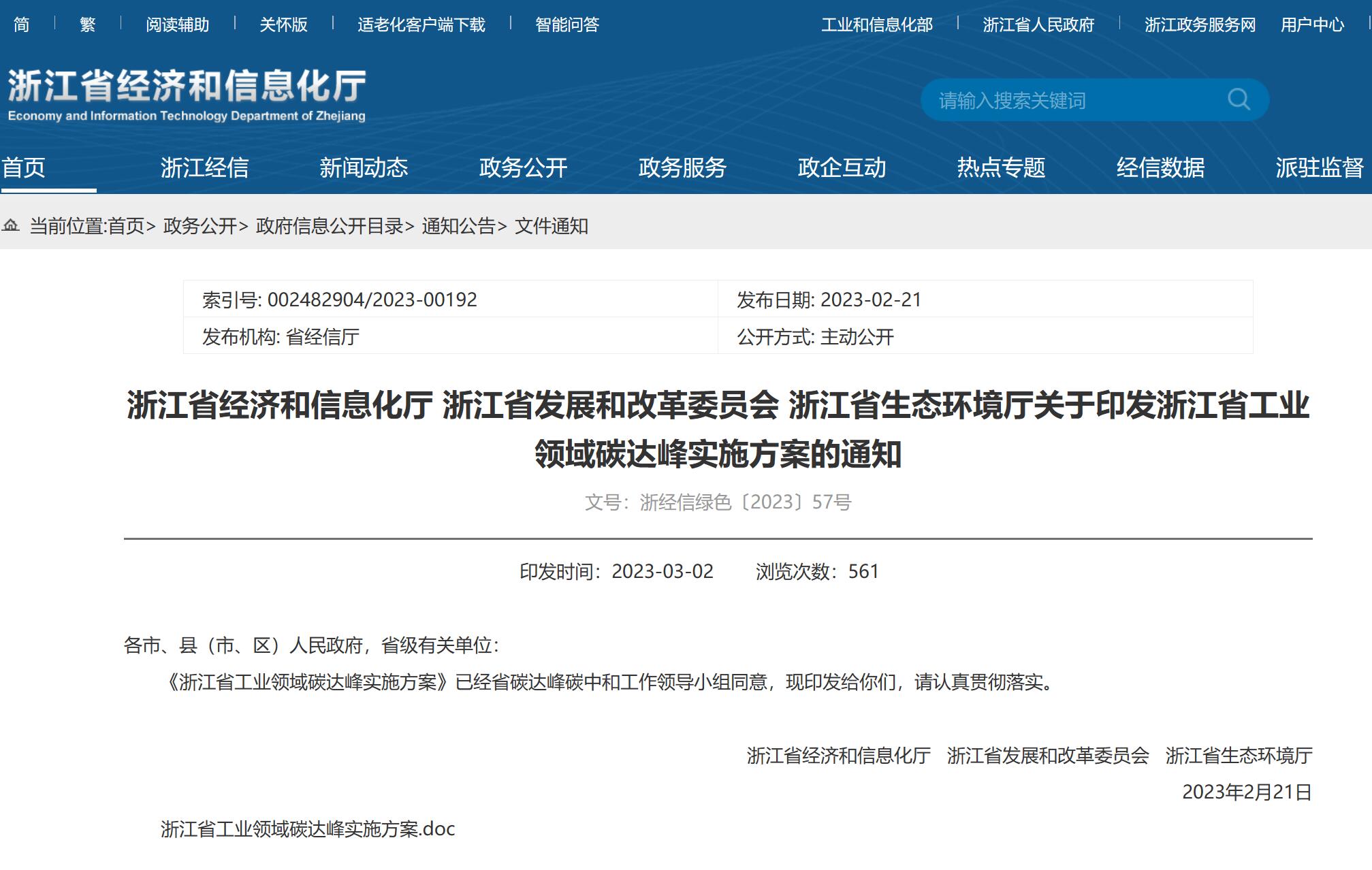
Task: Download 浙江省工业领域碳达峰实施方案.doc attachment
Action: [308, 828]
